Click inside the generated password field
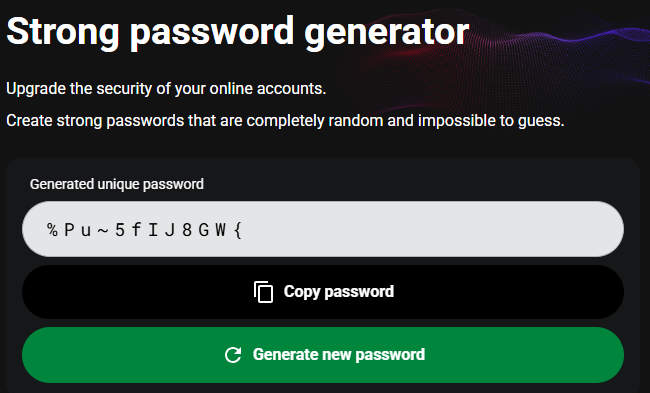Screen dimensions: 650x393 (x=323, y=229)
